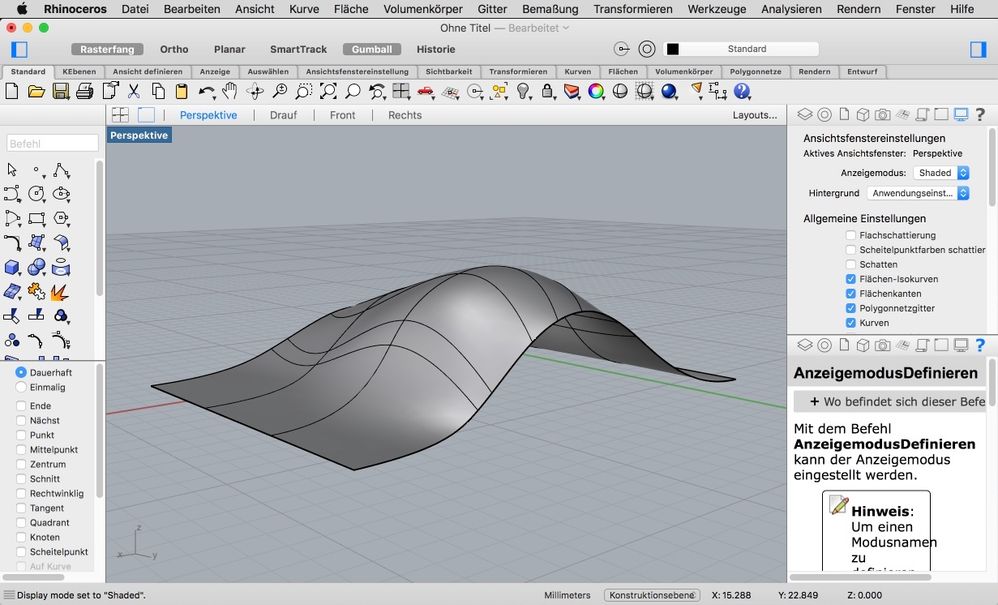This screenshot has width=998, height=605.
Task: Select the Einmalig radio button
Action: pyautogui.click(x=21, y=387)
